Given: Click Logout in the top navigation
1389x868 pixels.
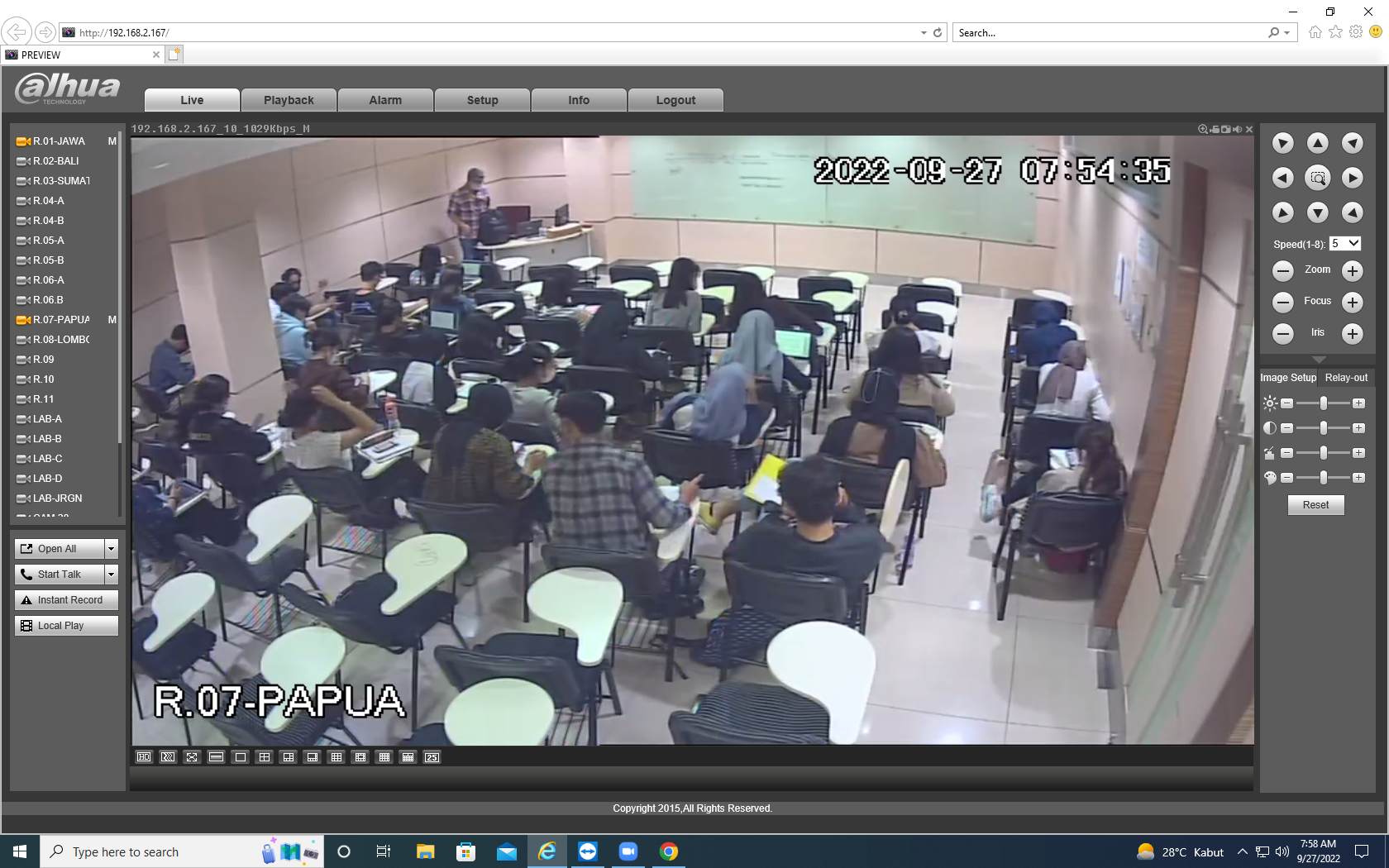Looking at the screenshot, I should pos(675,100).
